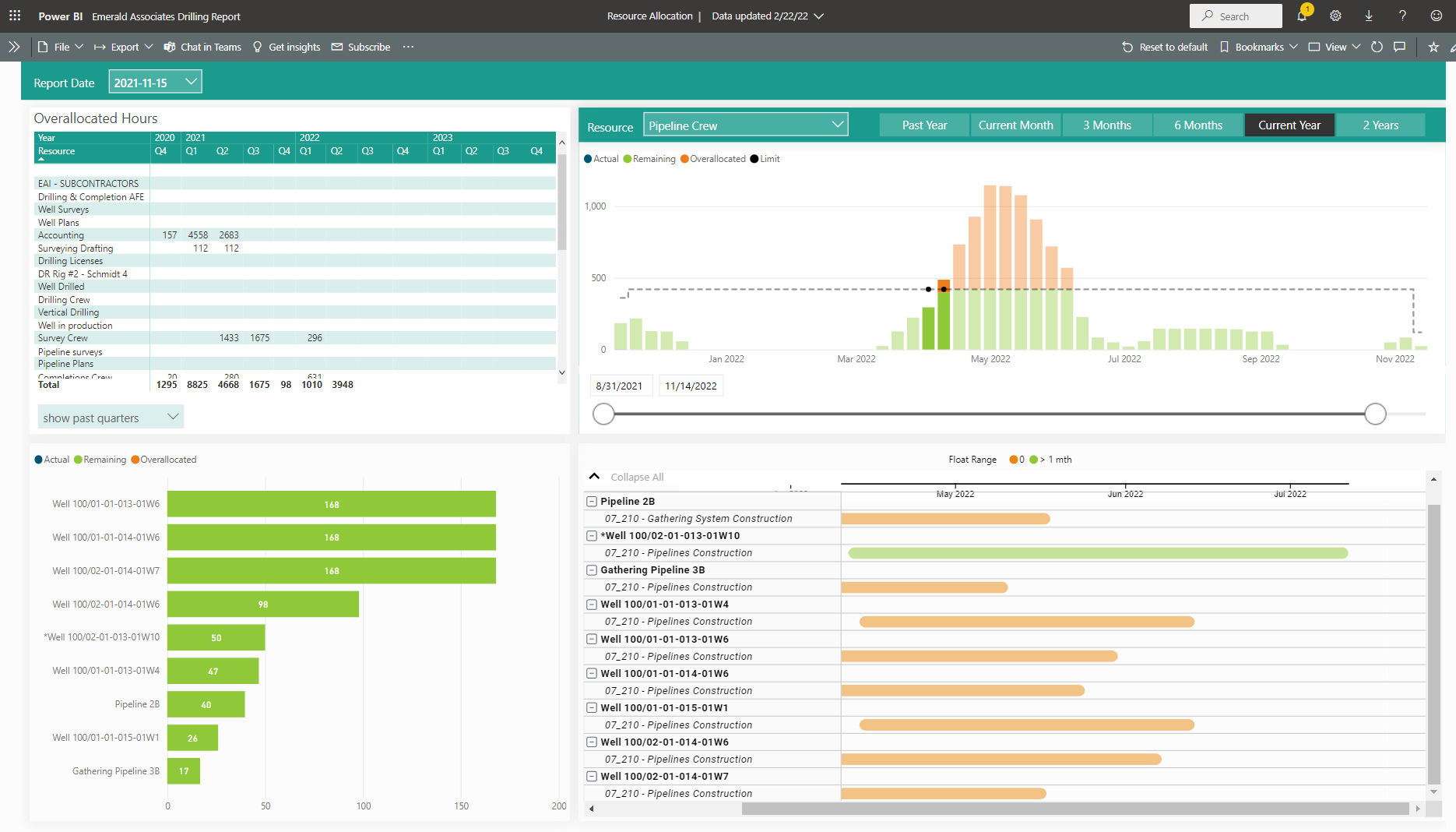Click the refresh visuals icon
1456x832 pixels.
click(x=1377, y=47)
